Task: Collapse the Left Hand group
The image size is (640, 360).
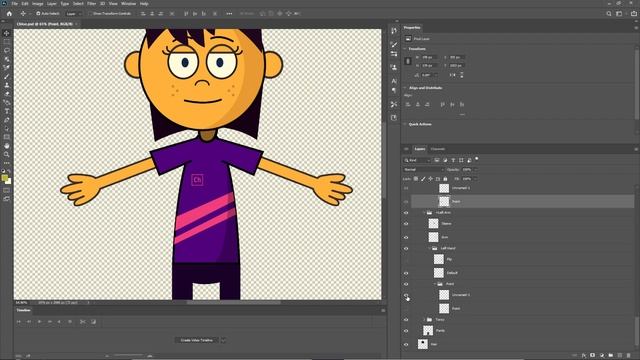Action: (x=429, y=248)
